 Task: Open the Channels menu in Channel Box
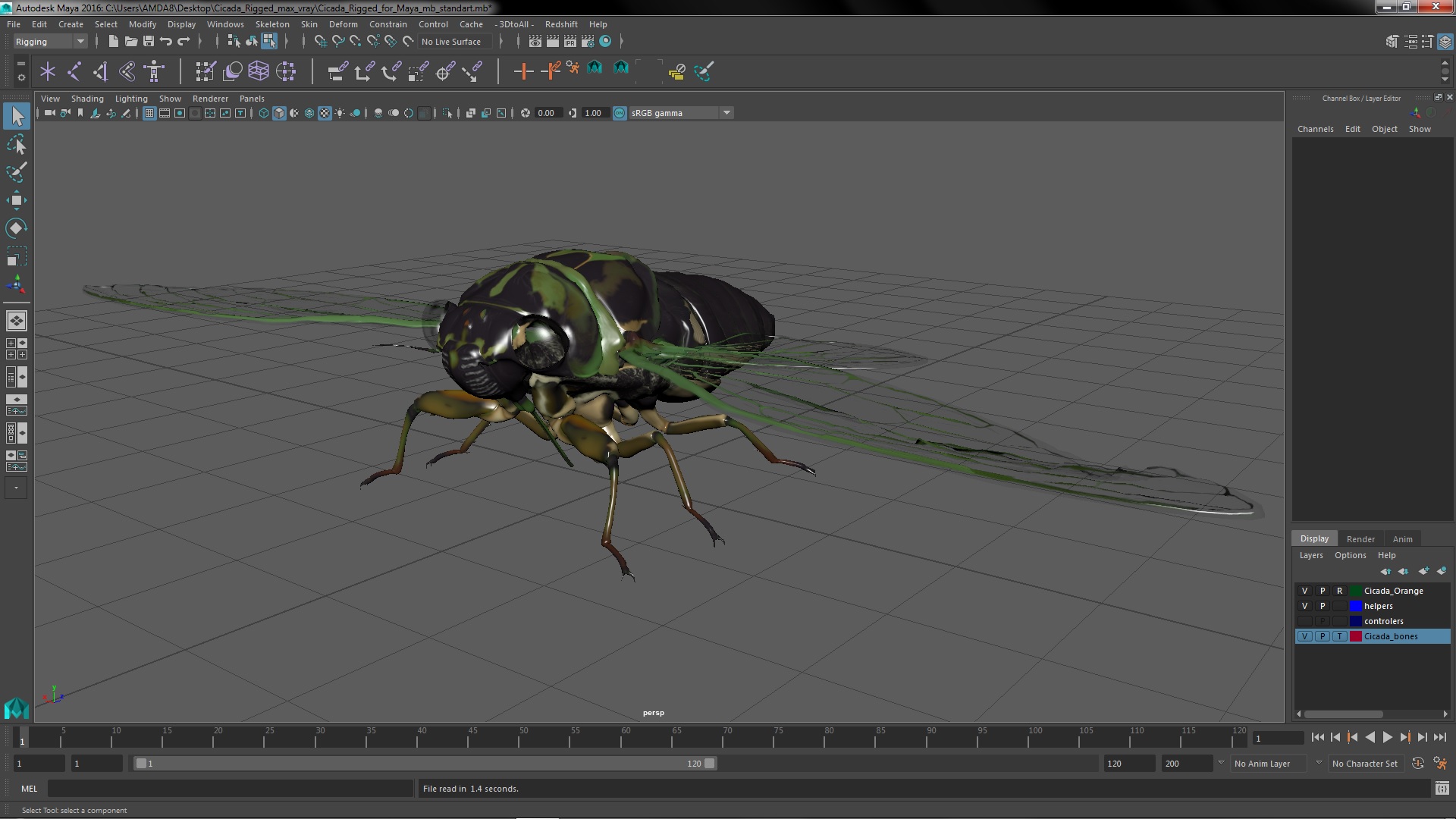(x=1315, y=129)
